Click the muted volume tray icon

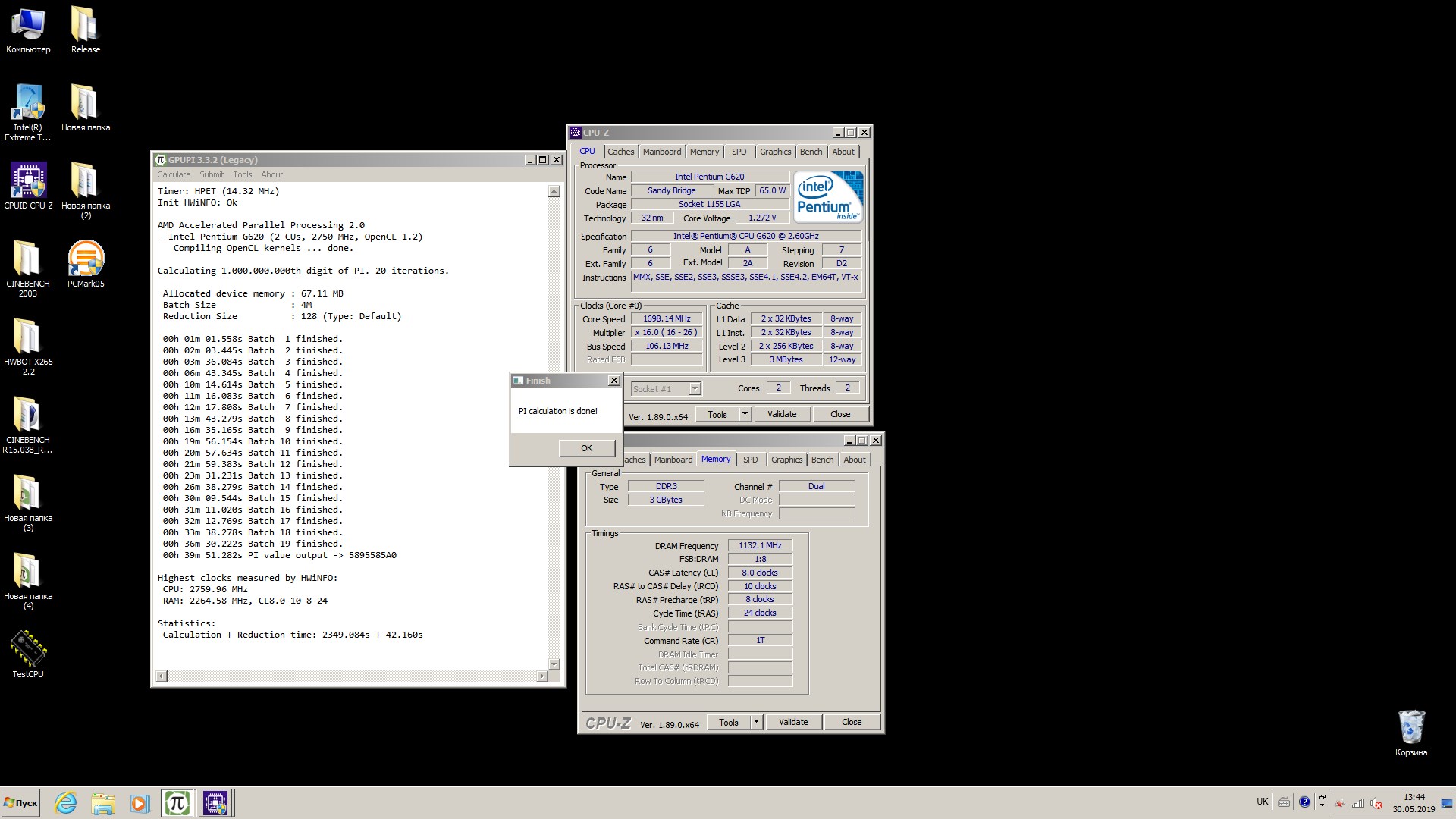[1376, 802]
